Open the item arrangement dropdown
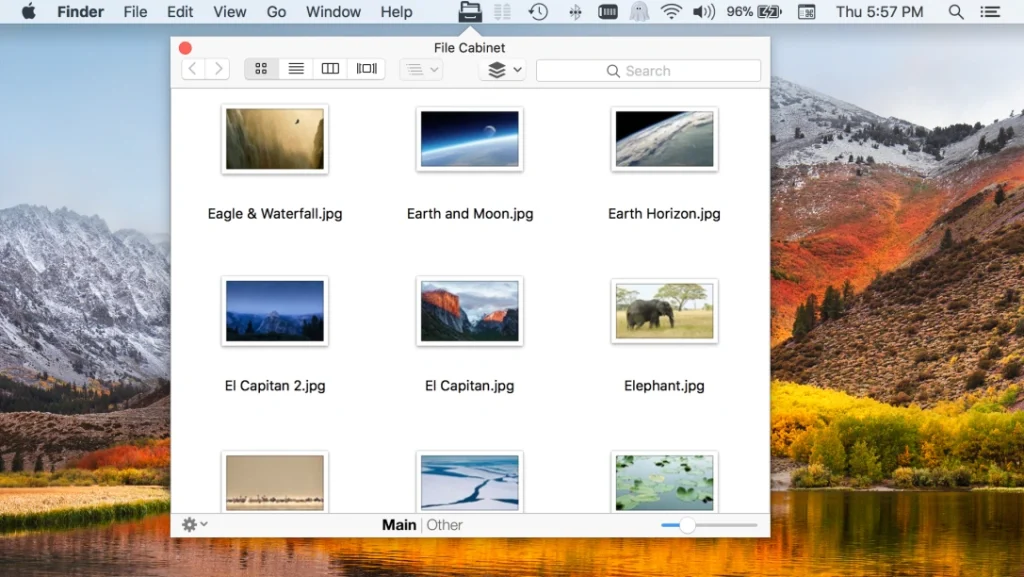 tap(420, 68)
